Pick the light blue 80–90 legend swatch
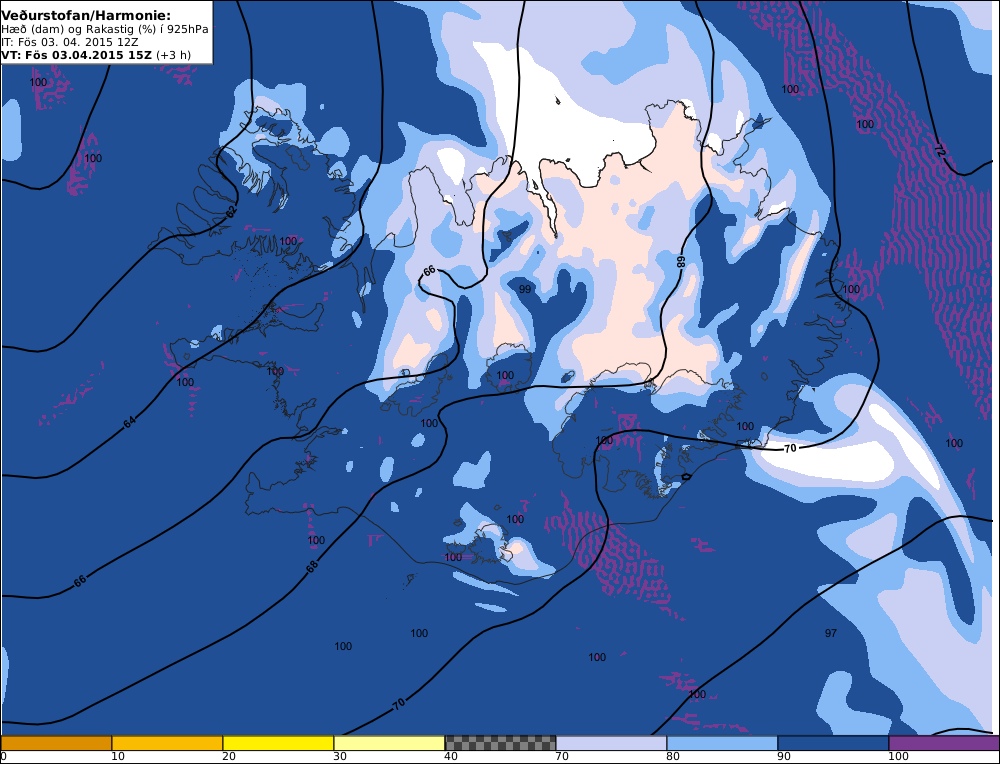 click(722, 742)
